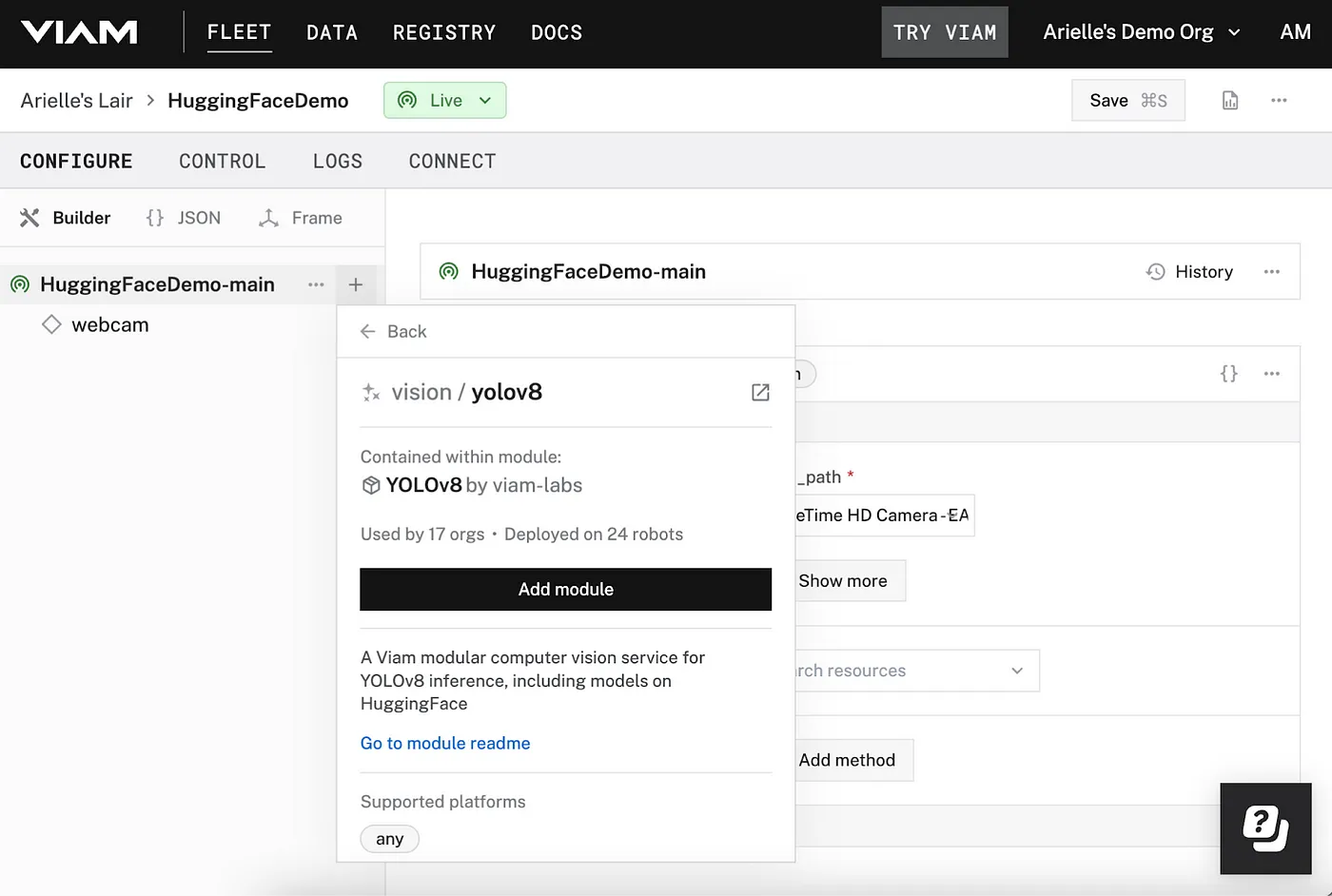Screen dimensions: 1332x896
Task: Open the search resources dropdown
Action: (917, 671)
